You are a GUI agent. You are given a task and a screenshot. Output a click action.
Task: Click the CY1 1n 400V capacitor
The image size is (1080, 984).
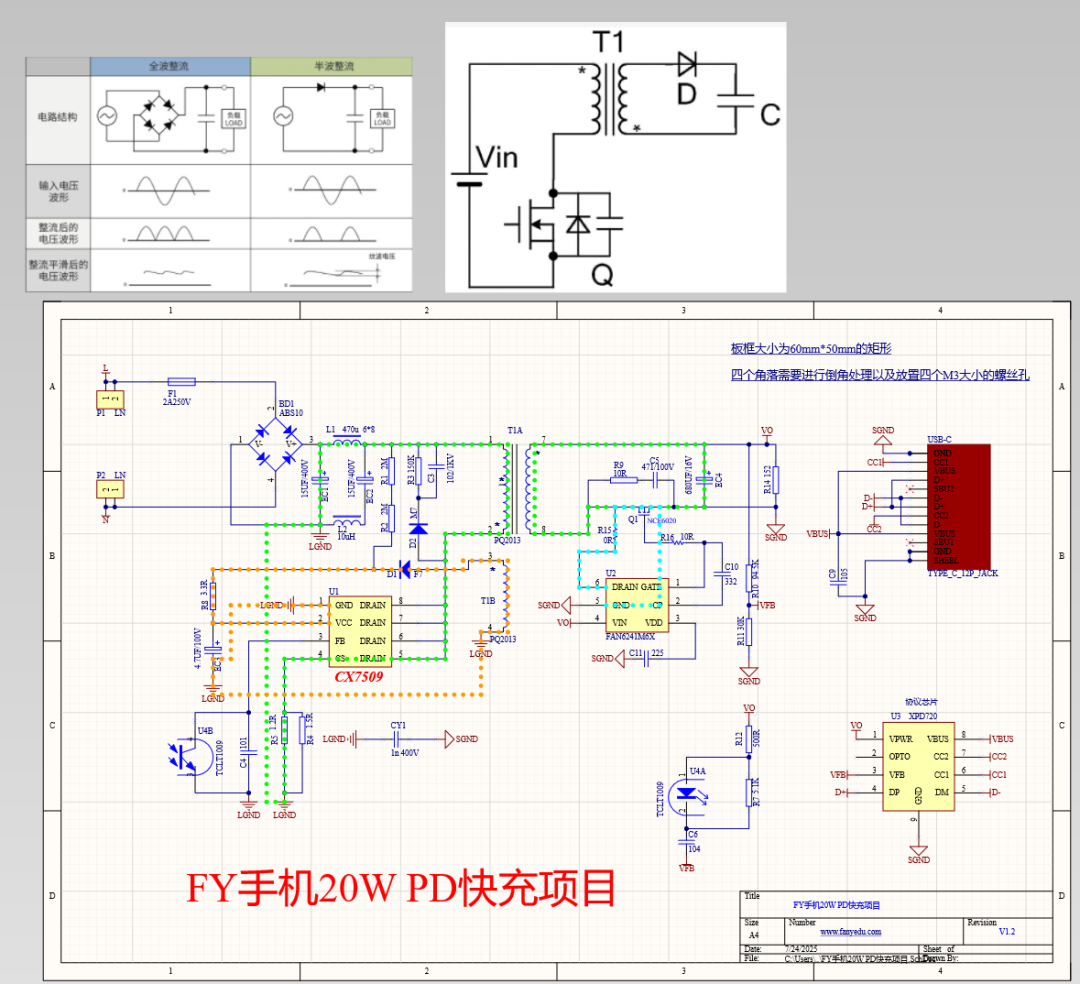(x=398, y=738)
